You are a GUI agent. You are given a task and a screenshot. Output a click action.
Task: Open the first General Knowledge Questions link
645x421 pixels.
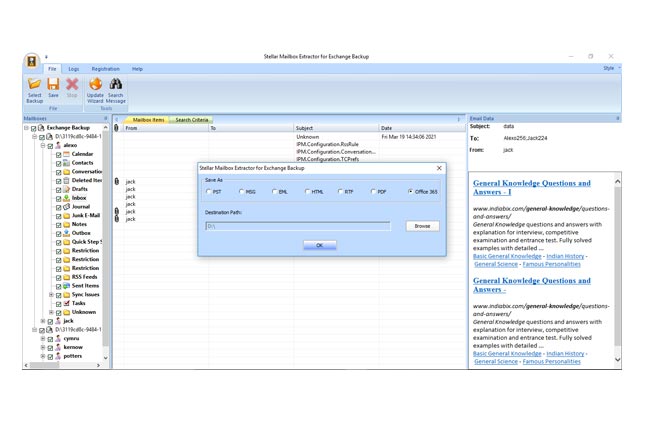pyautogui.click(x=531, y=188)
